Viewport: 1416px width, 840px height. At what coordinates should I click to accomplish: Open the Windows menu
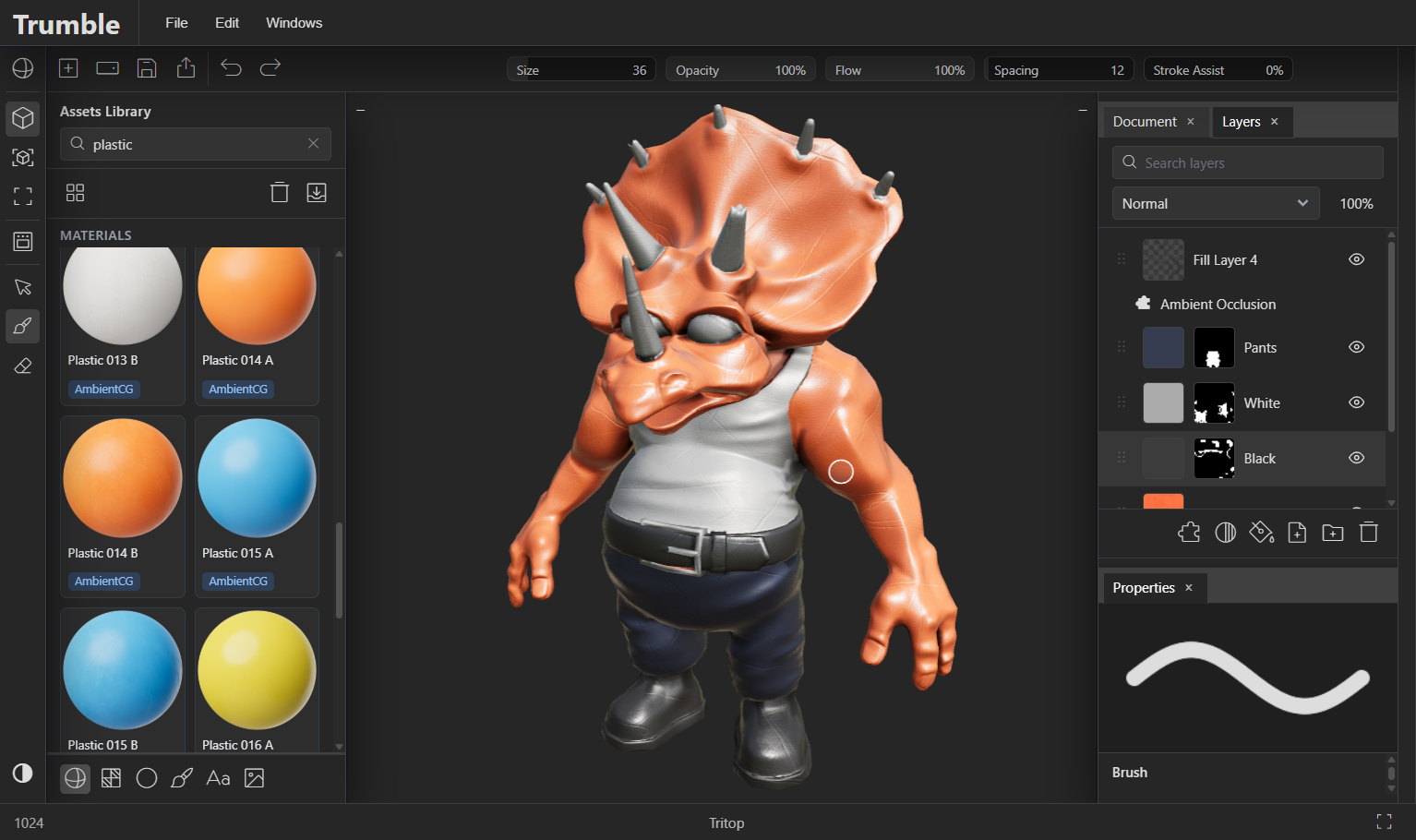click(x=294, y=23)
